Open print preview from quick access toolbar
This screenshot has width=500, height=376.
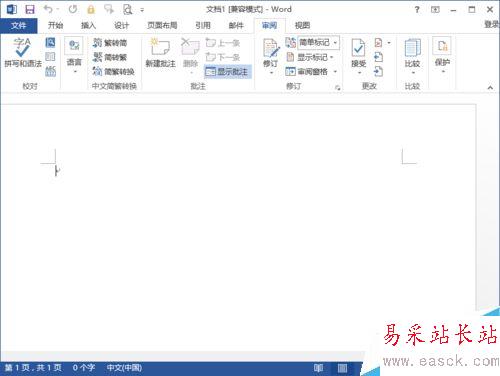point(127,9)
